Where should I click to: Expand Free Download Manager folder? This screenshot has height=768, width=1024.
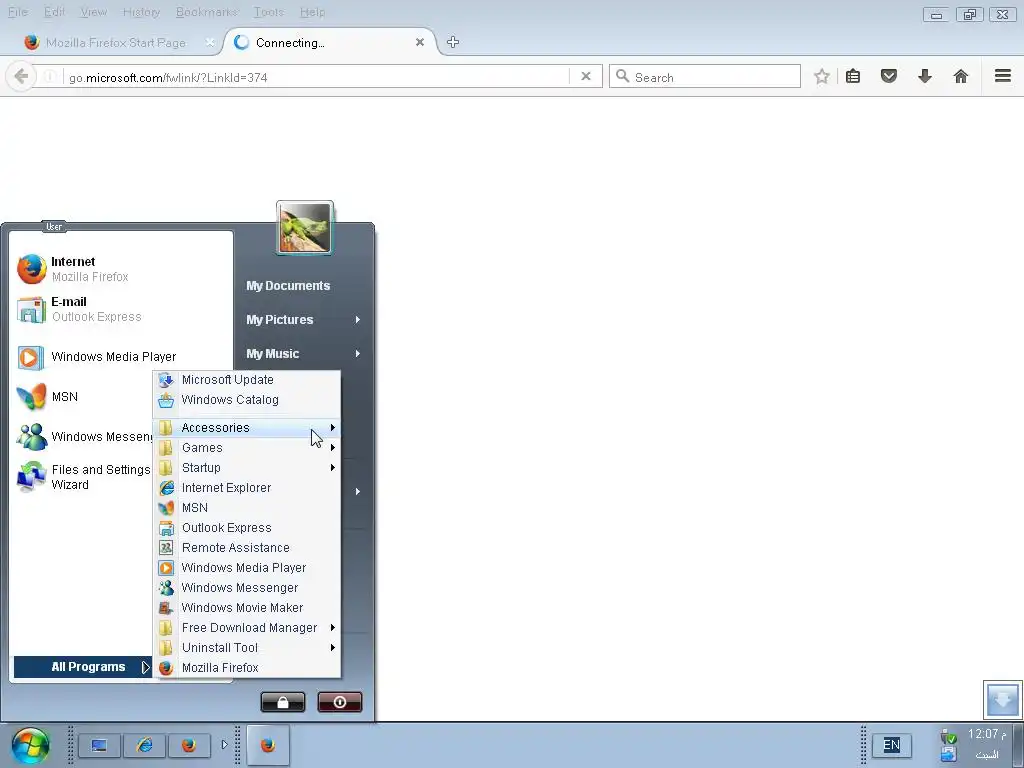[247, 628]
